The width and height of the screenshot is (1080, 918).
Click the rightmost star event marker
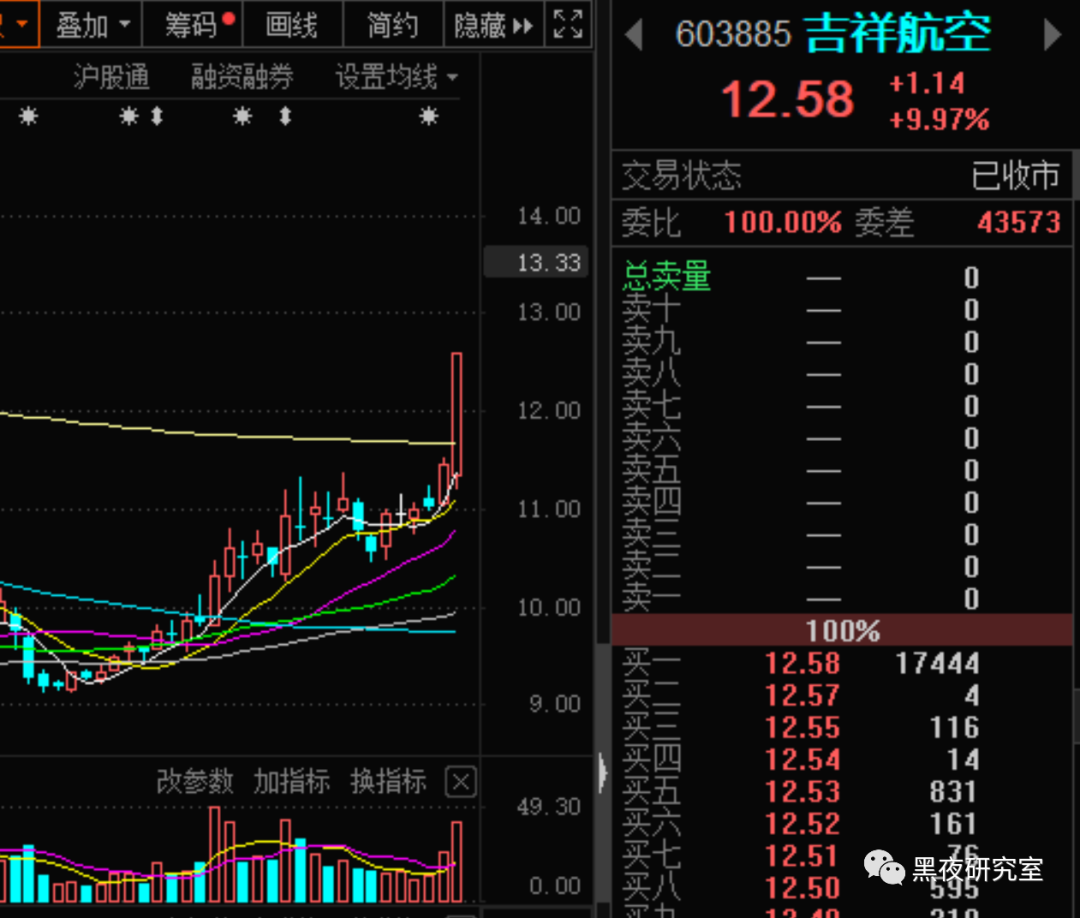pyautogui.click(x=428, y=116)
